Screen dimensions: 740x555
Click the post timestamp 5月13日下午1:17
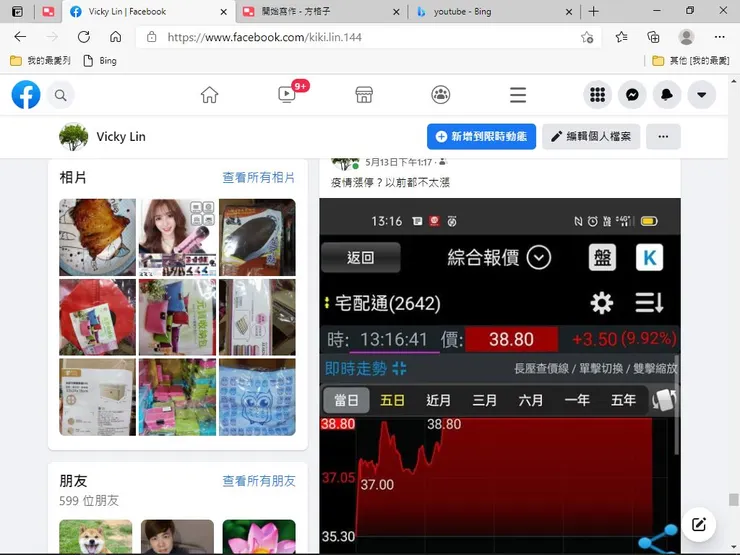[399, 162]
